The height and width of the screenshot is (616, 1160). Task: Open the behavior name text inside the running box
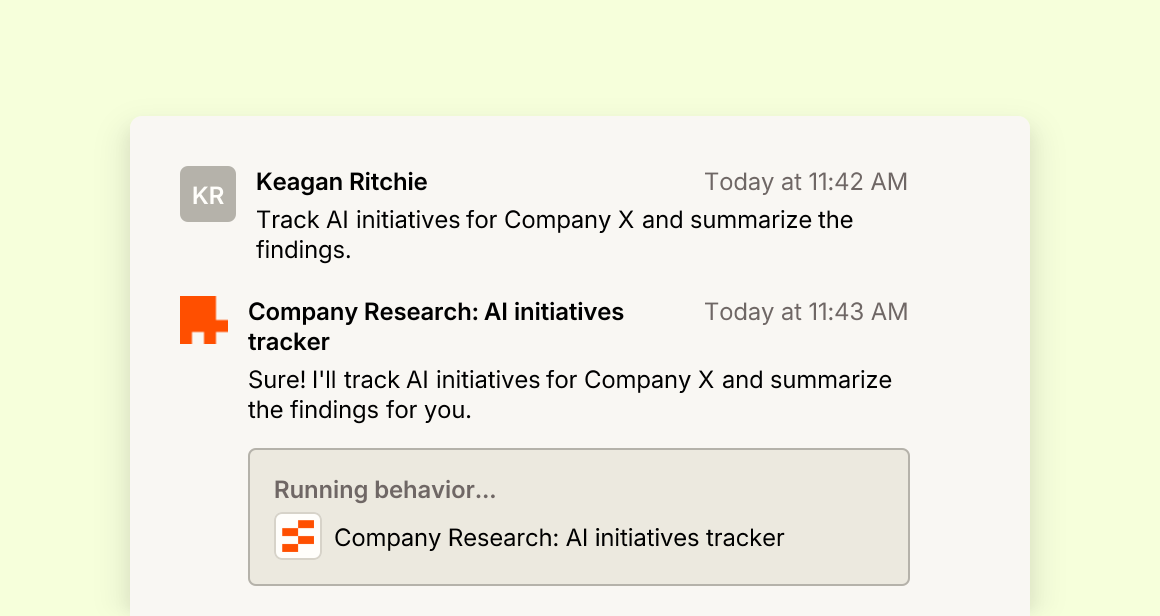[x=559, y=538]
